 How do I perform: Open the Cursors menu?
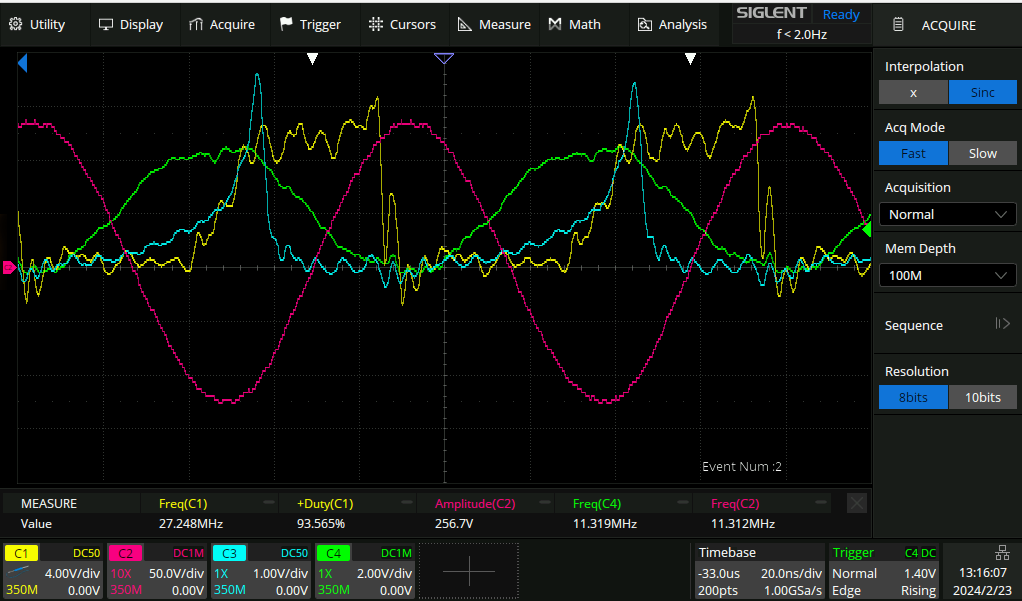click(402, 24)
